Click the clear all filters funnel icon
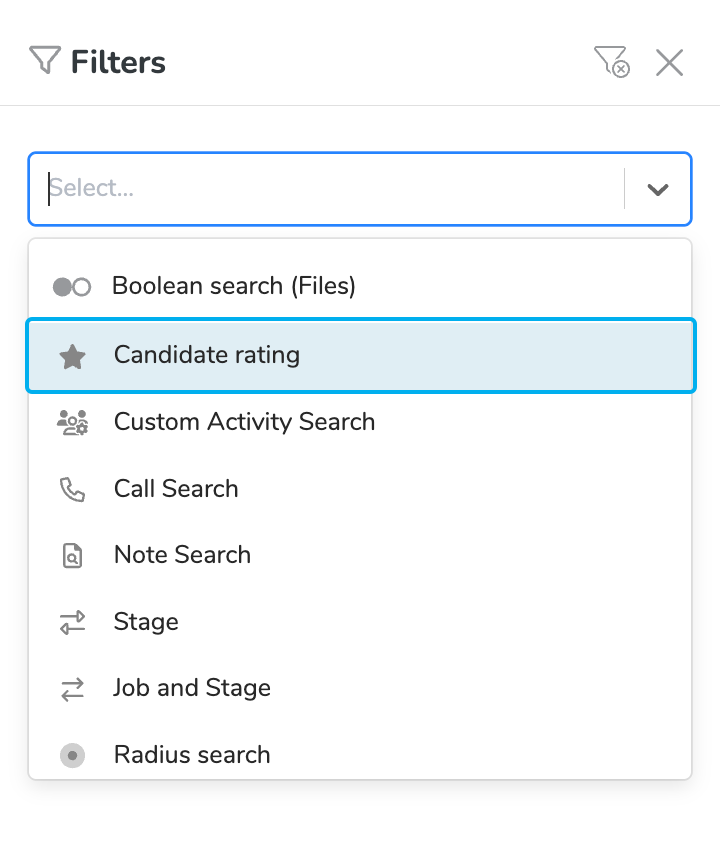This screenshot has width=720, height=868. click(x=611, y=62)
